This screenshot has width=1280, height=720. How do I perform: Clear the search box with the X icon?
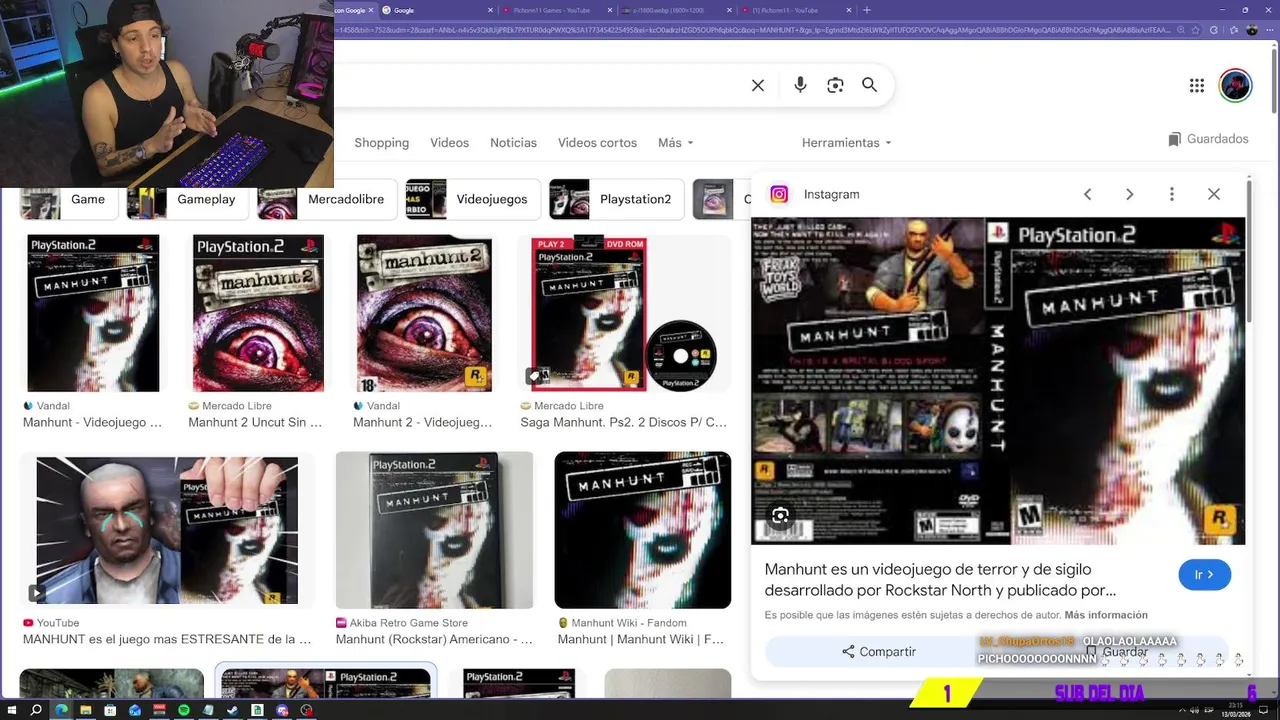[758, 86]
